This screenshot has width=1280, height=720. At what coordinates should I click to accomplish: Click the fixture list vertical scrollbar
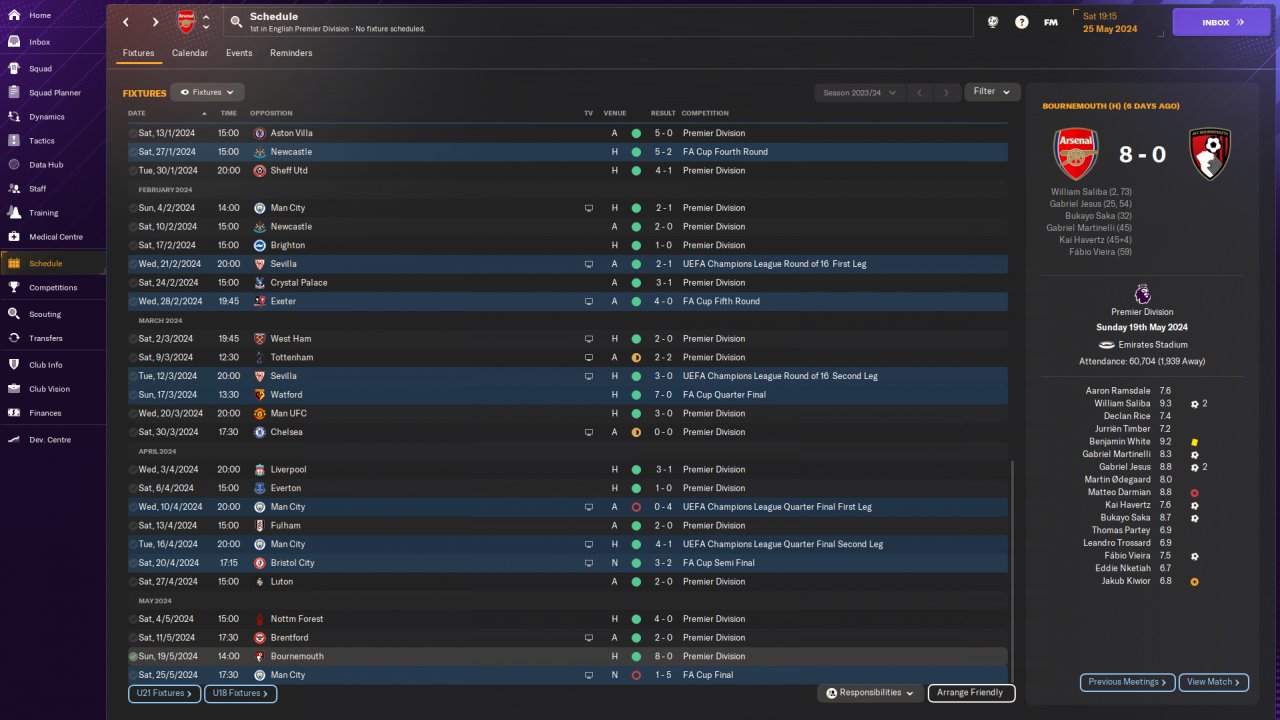[x=1012, y=570]
